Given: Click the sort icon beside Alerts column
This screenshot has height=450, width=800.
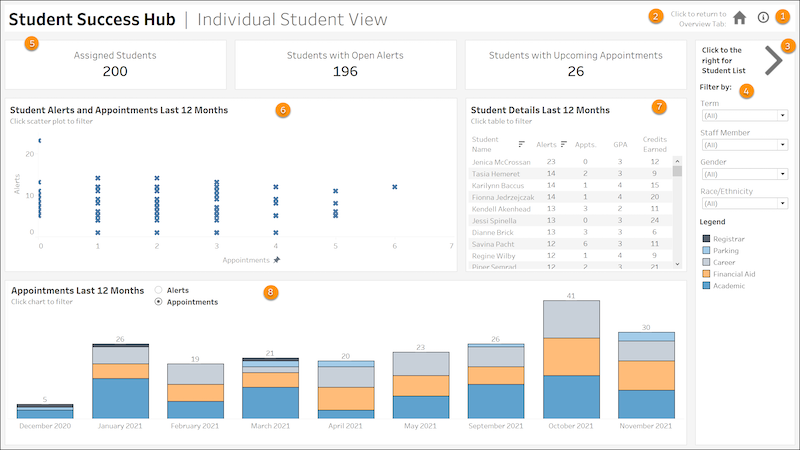Looking at the screenshot, I should pyautogui.click(x=563, y=144).
